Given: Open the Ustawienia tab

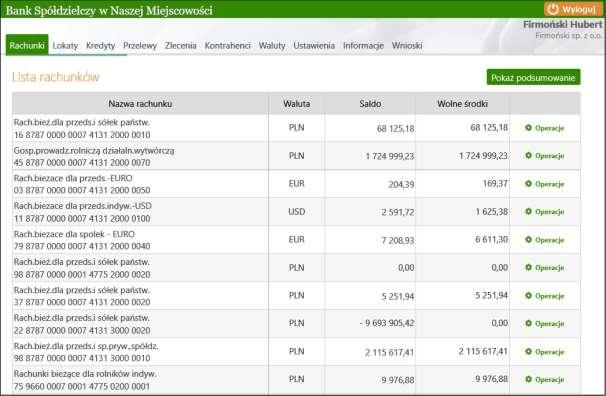Looking at the screenshot, I should pyautogui.click(x=314, y=46).
